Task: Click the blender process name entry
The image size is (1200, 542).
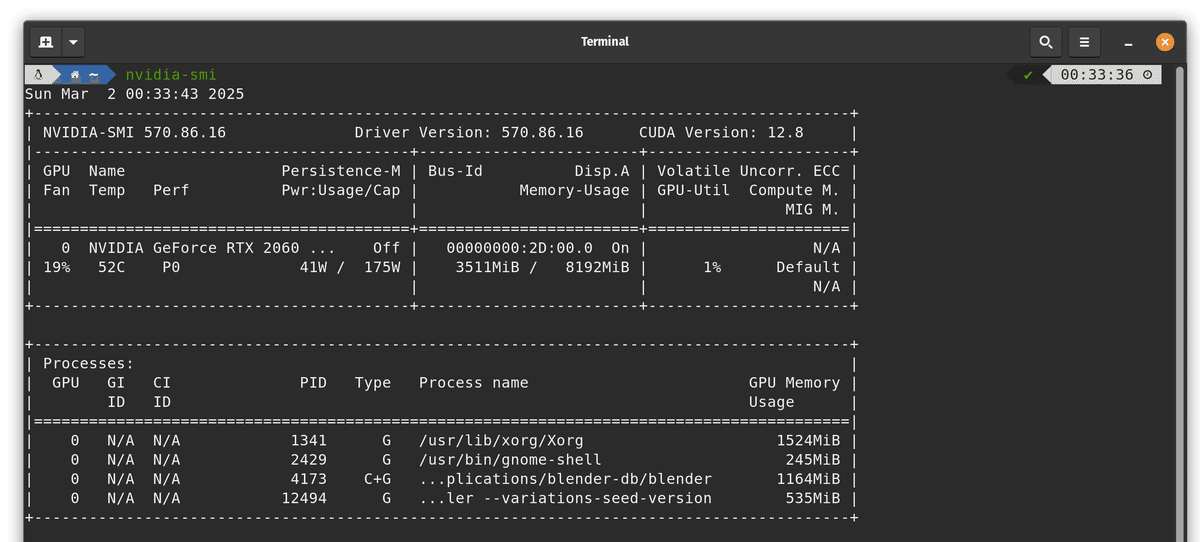Action: [565, 479]
